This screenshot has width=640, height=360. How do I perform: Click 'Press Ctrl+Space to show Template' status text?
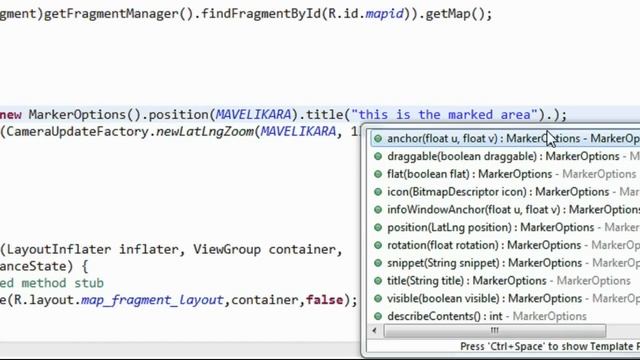click(550, 347)
